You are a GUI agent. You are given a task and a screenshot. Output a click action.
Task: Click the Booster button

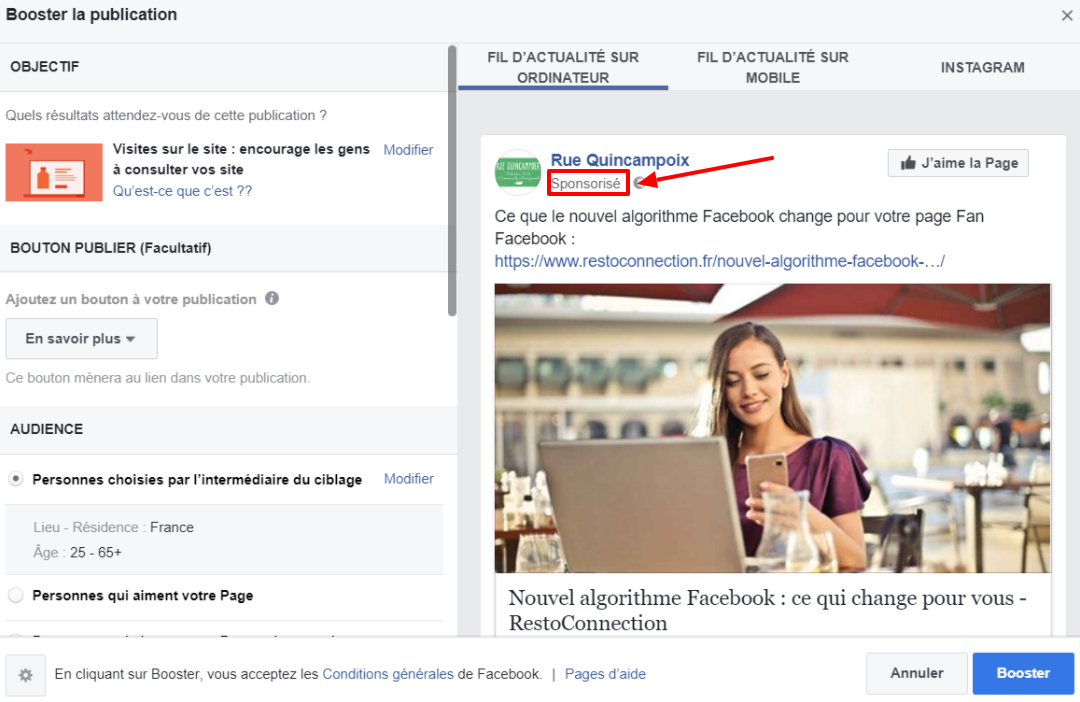pos(1023,674)
